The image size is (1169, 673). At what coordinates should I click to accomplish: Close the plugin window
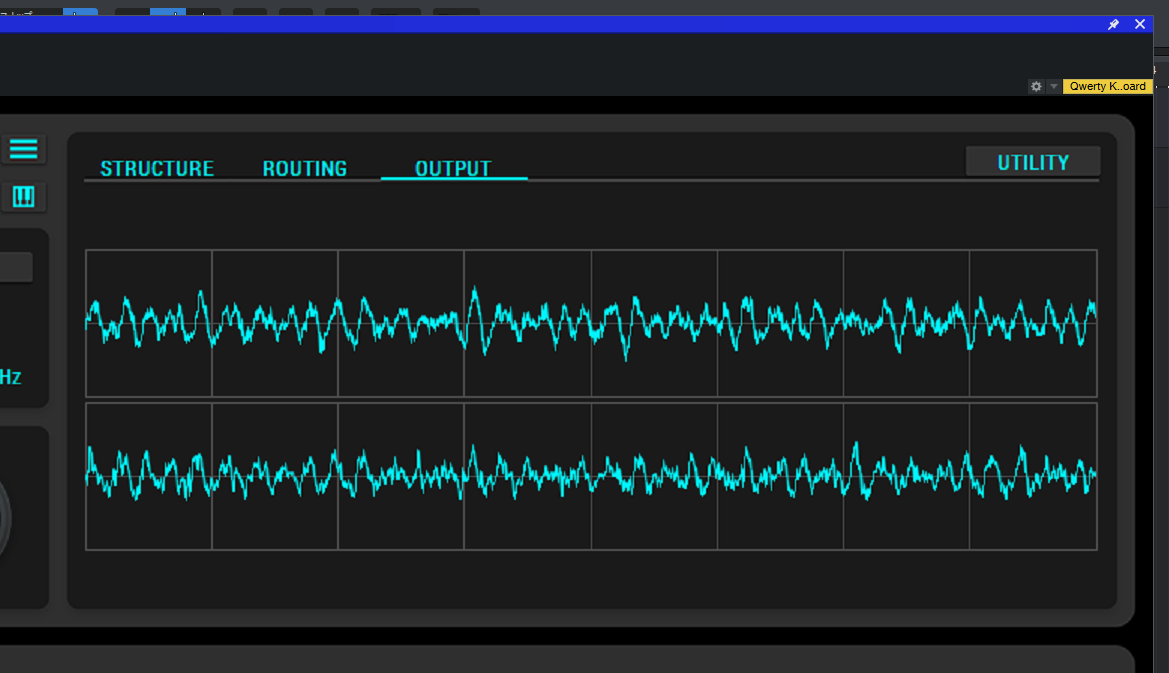(x=1140, y=24)
